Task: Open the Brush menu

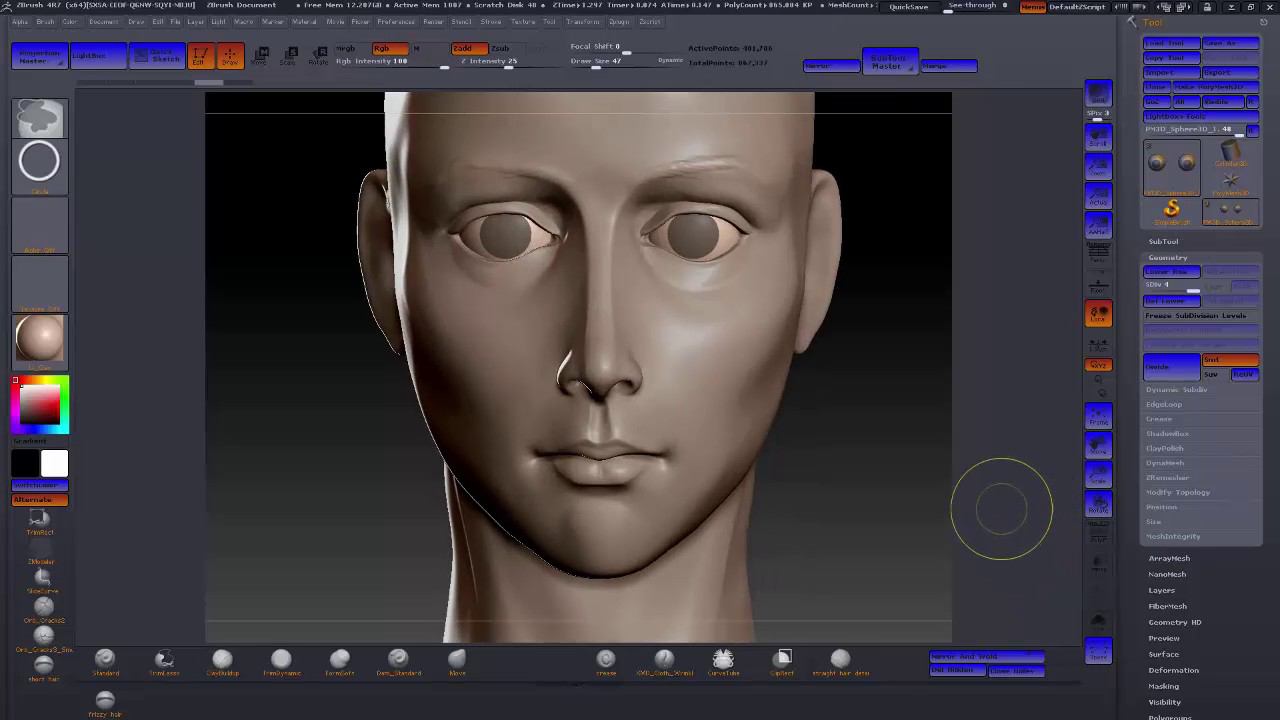Action: click(45, 21)
